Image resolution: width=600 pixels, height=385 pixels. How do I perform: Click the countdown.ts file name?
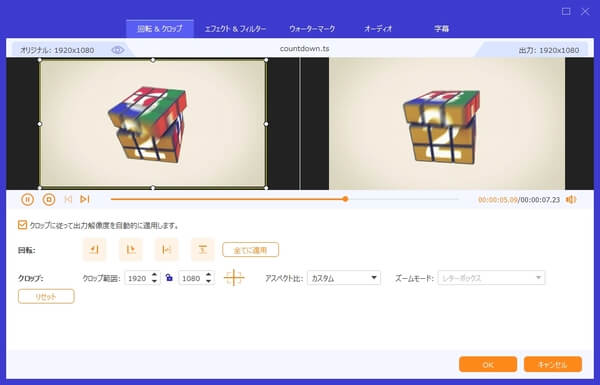[304, 49]
